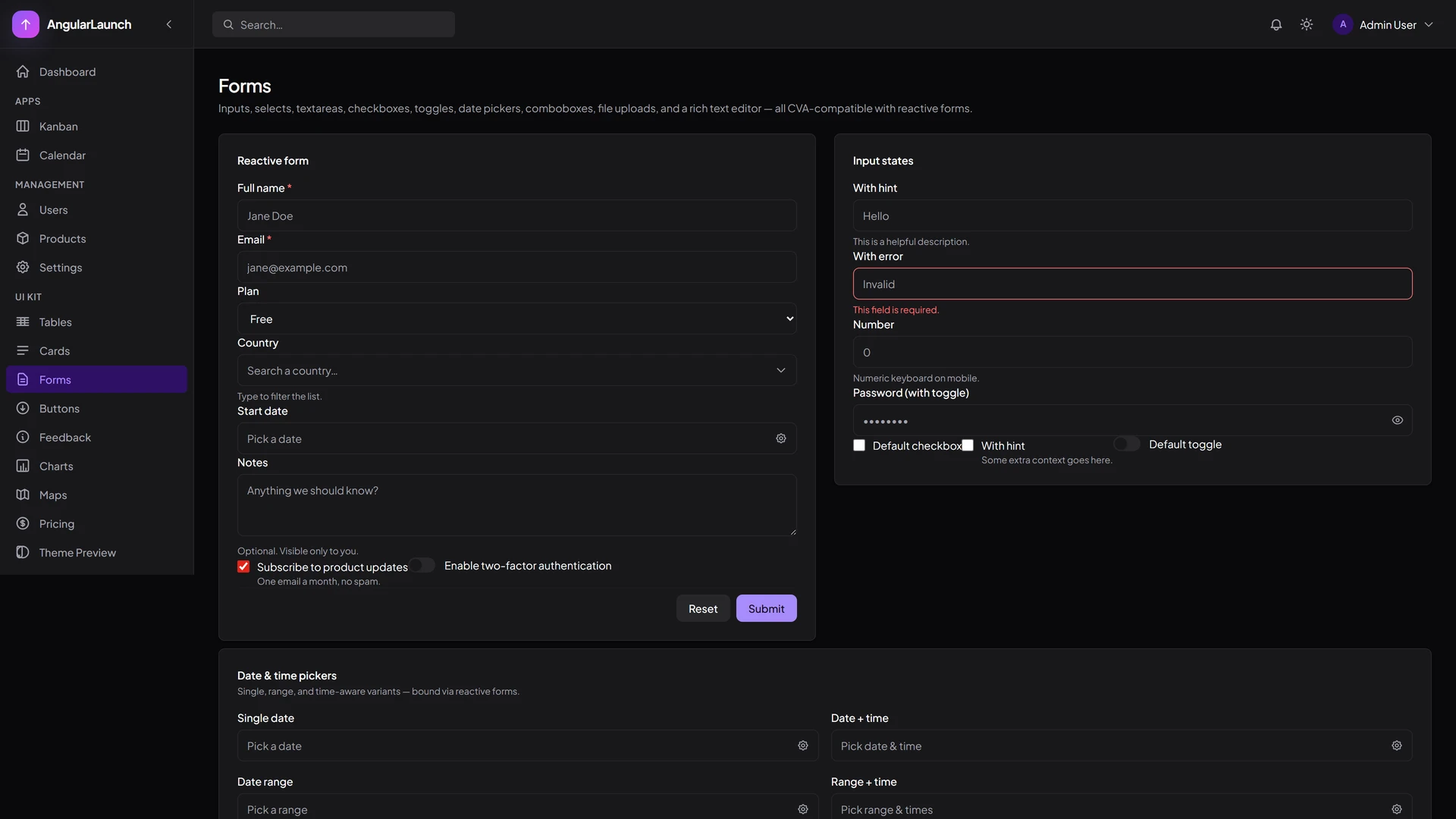Click the Forms document icon

click(x=23, y=379)
